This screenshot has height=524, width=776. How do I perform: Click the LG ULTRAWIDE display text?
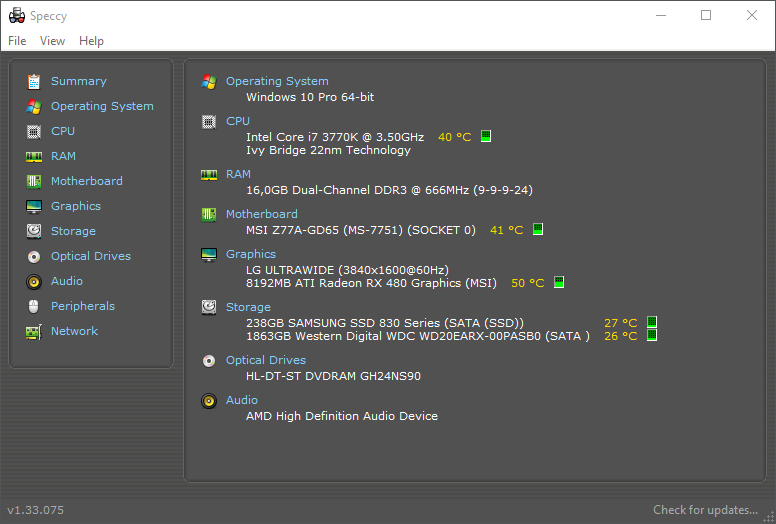tap(347, 270)
